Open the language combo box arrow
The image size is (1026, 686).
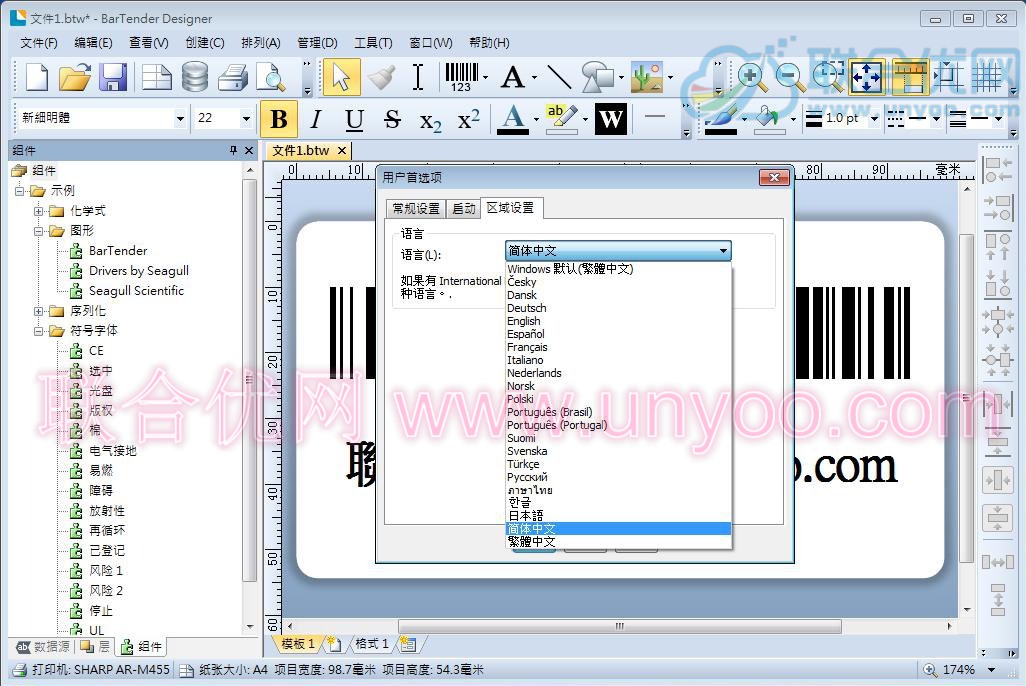click(723, 251)
